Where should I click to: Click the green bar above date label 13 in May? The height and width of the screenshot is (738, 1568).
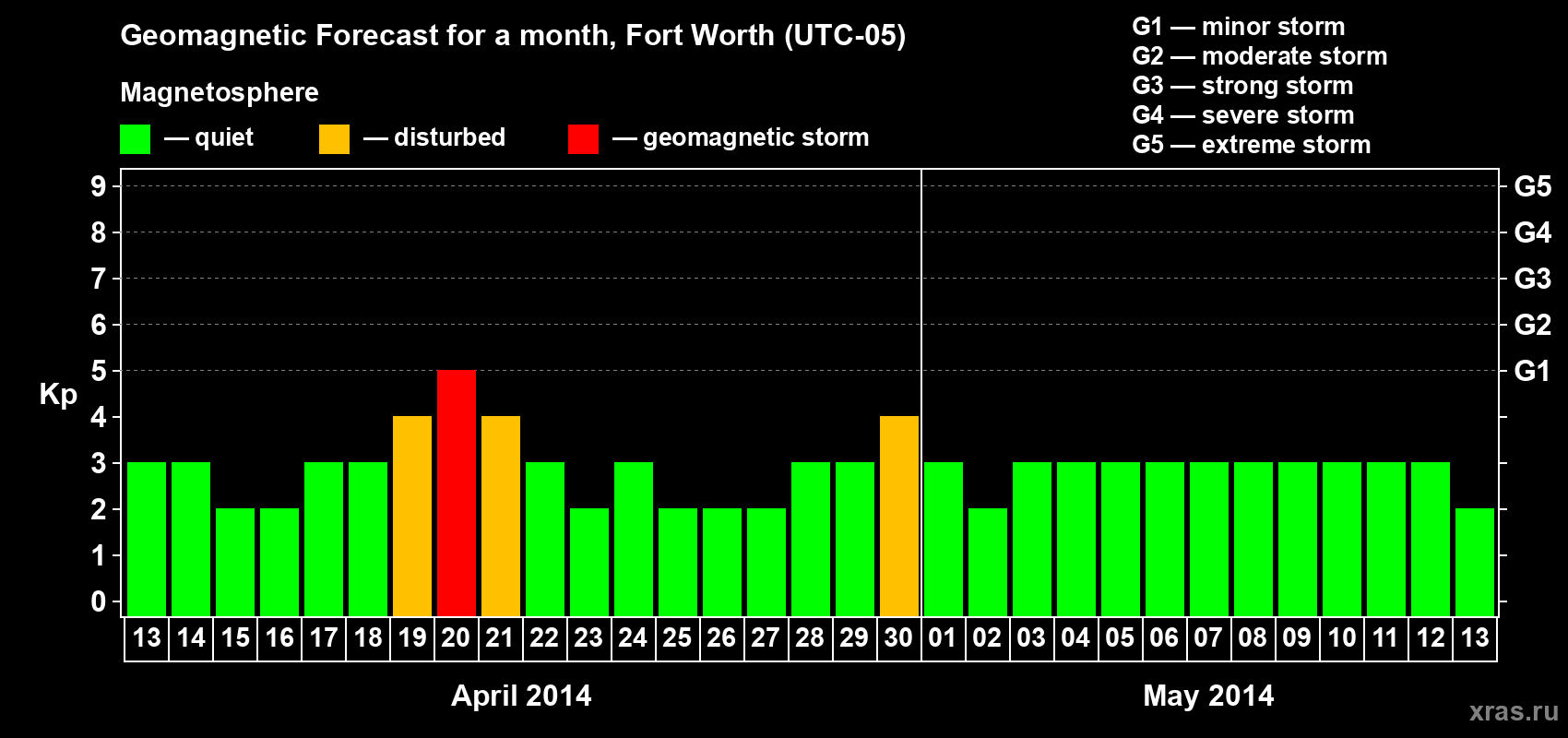pyautogui.click(x=1475, y=562)
